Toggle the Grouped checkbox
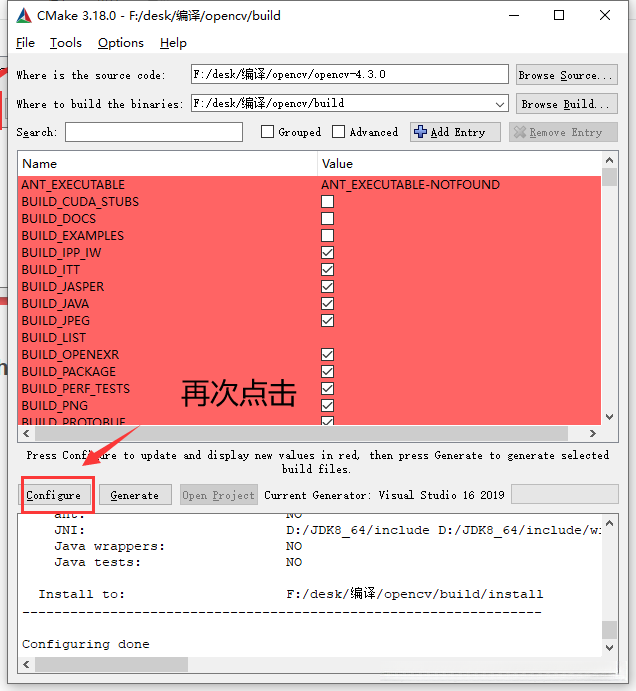 [x=267, y=132]
